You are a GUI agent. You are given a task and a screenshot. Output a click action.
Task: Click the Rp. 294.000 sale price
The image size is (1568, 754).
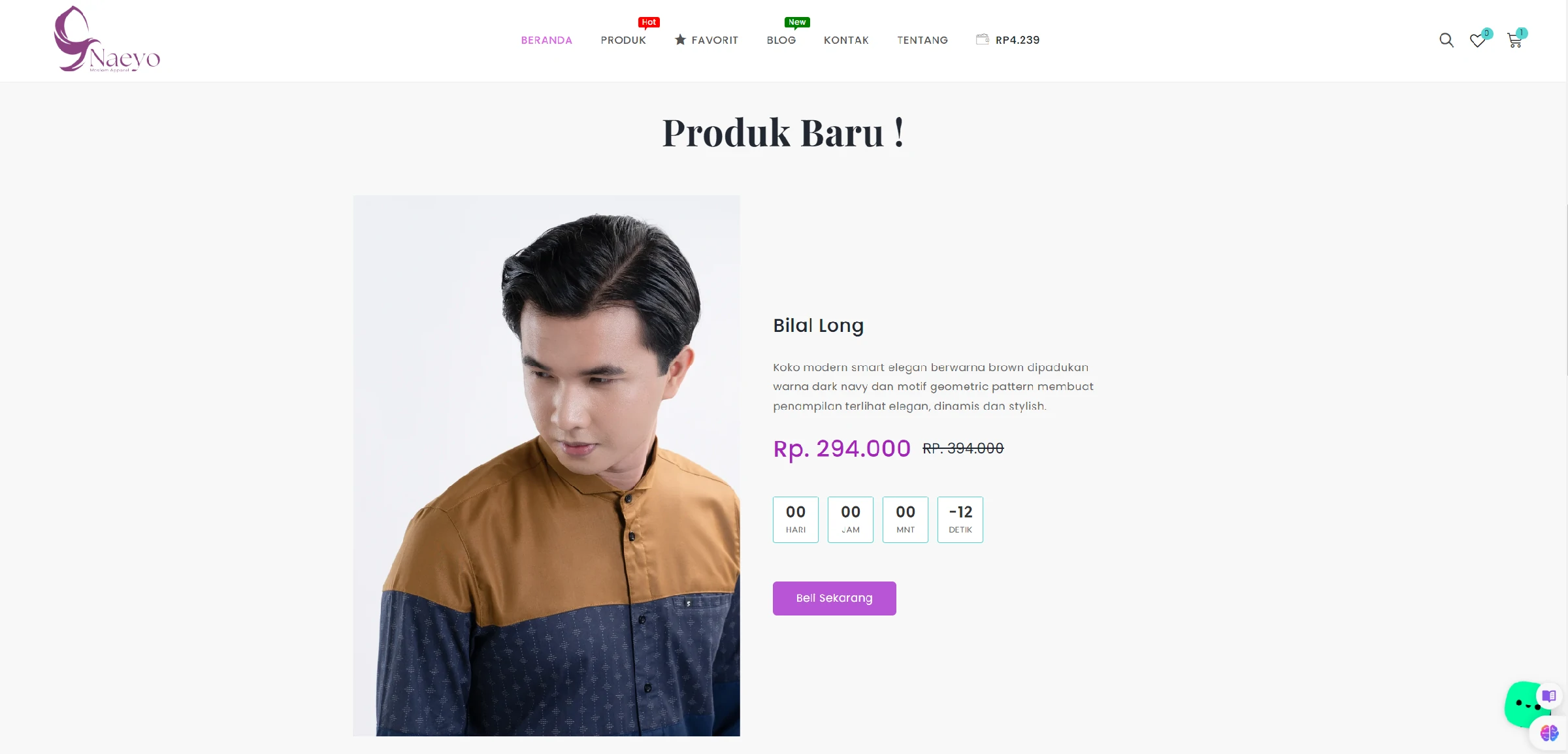[x=841, y=448]
